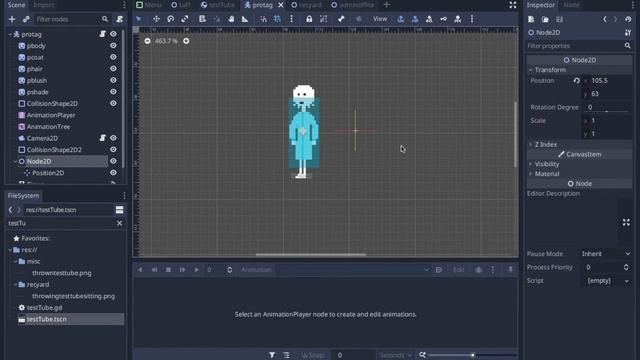Image resolution: width=640 pixels, height=360 pixels.
Task: Hide the phair sprite node
Action: click(x=113, y=69)
